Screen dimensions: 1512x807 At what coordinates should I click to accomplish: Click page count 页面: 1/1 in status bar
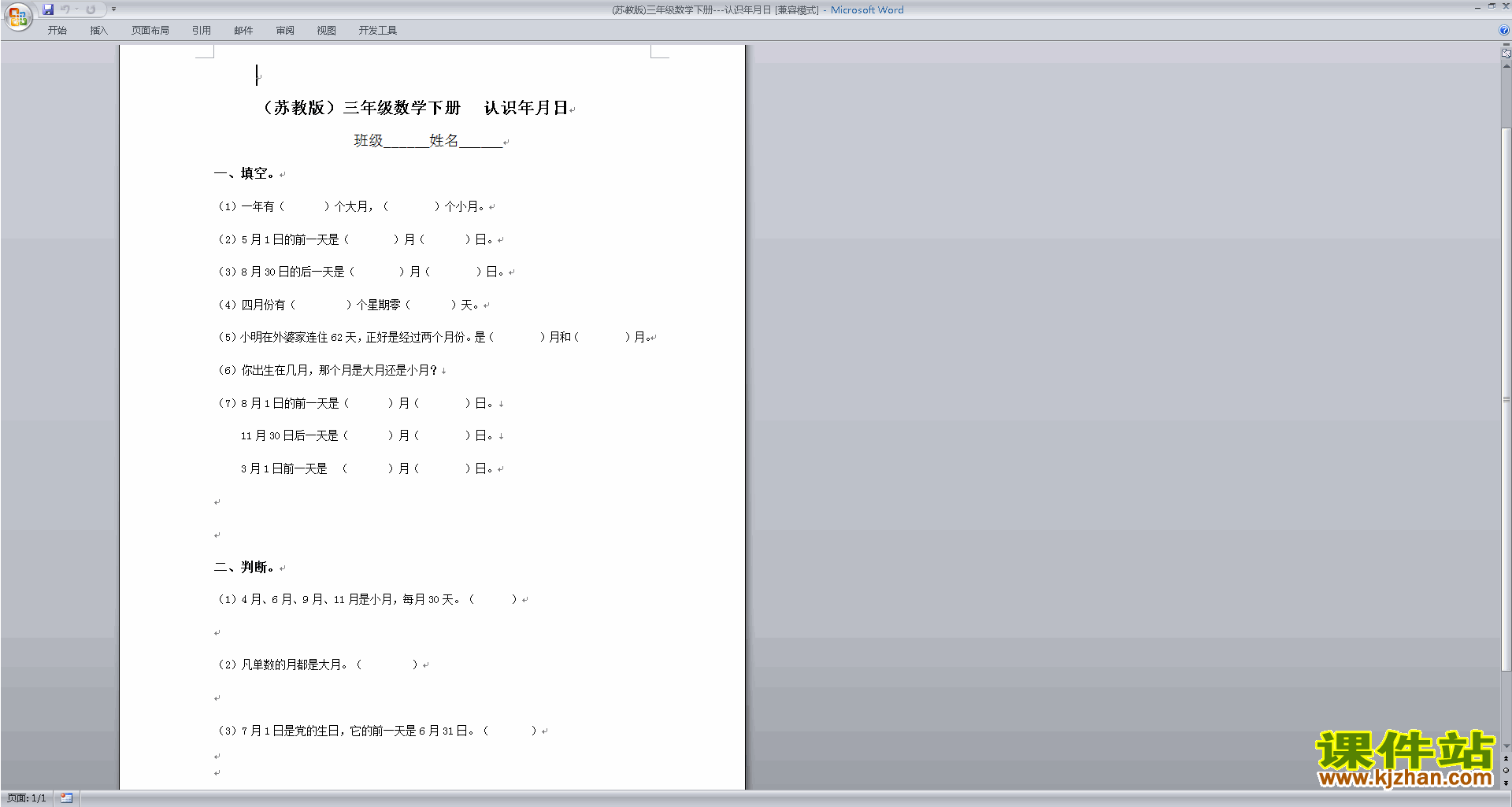coord(27,798)
